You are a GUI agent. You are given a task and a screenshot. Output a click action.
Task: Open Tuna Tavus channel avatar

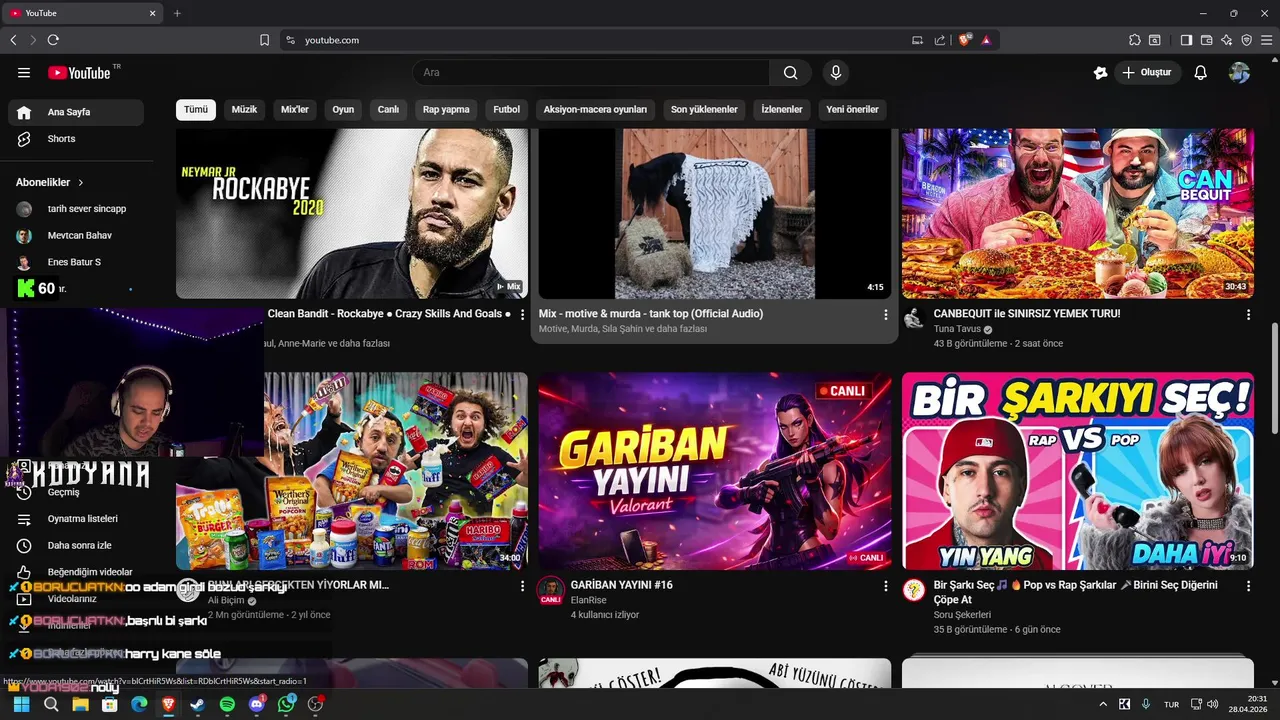(914, 319)
